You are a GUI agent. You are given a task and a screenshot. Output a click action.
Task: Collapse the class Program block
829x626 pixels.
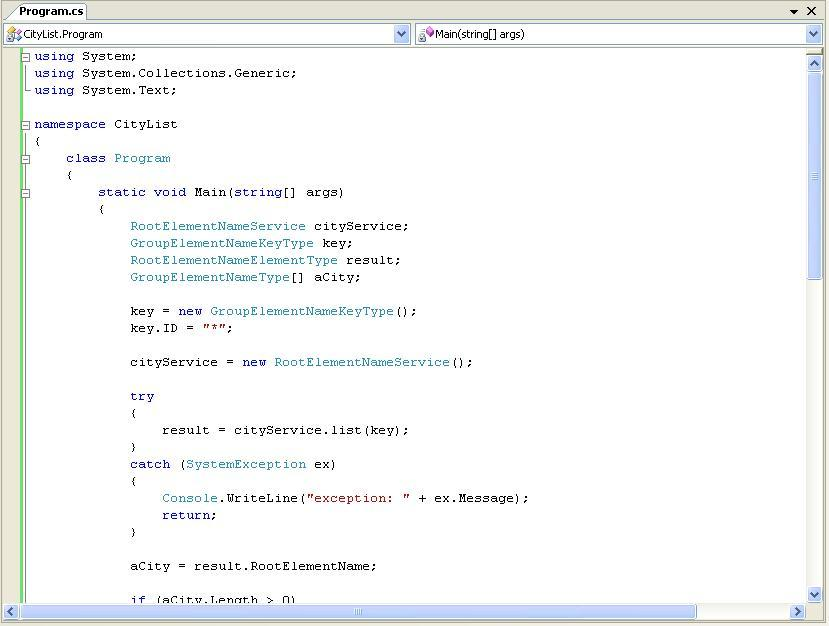pos(25,159)
